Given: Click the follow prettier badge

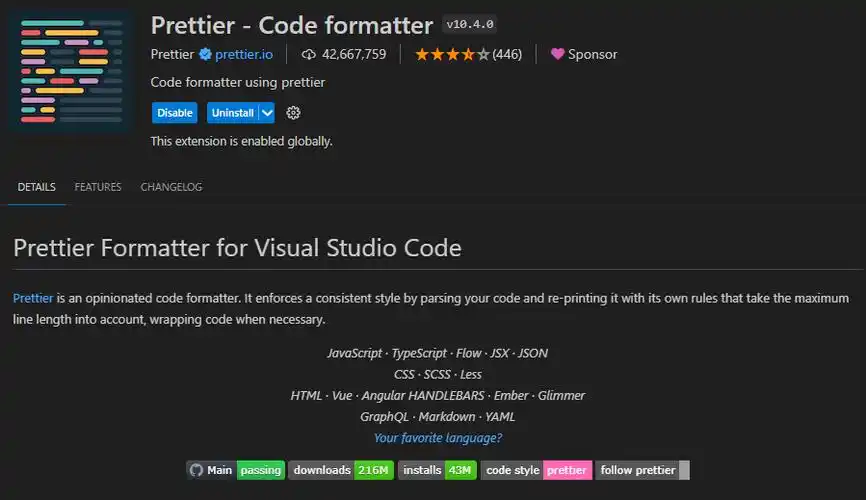Looking at the screenshot, I should pos(643,470).
